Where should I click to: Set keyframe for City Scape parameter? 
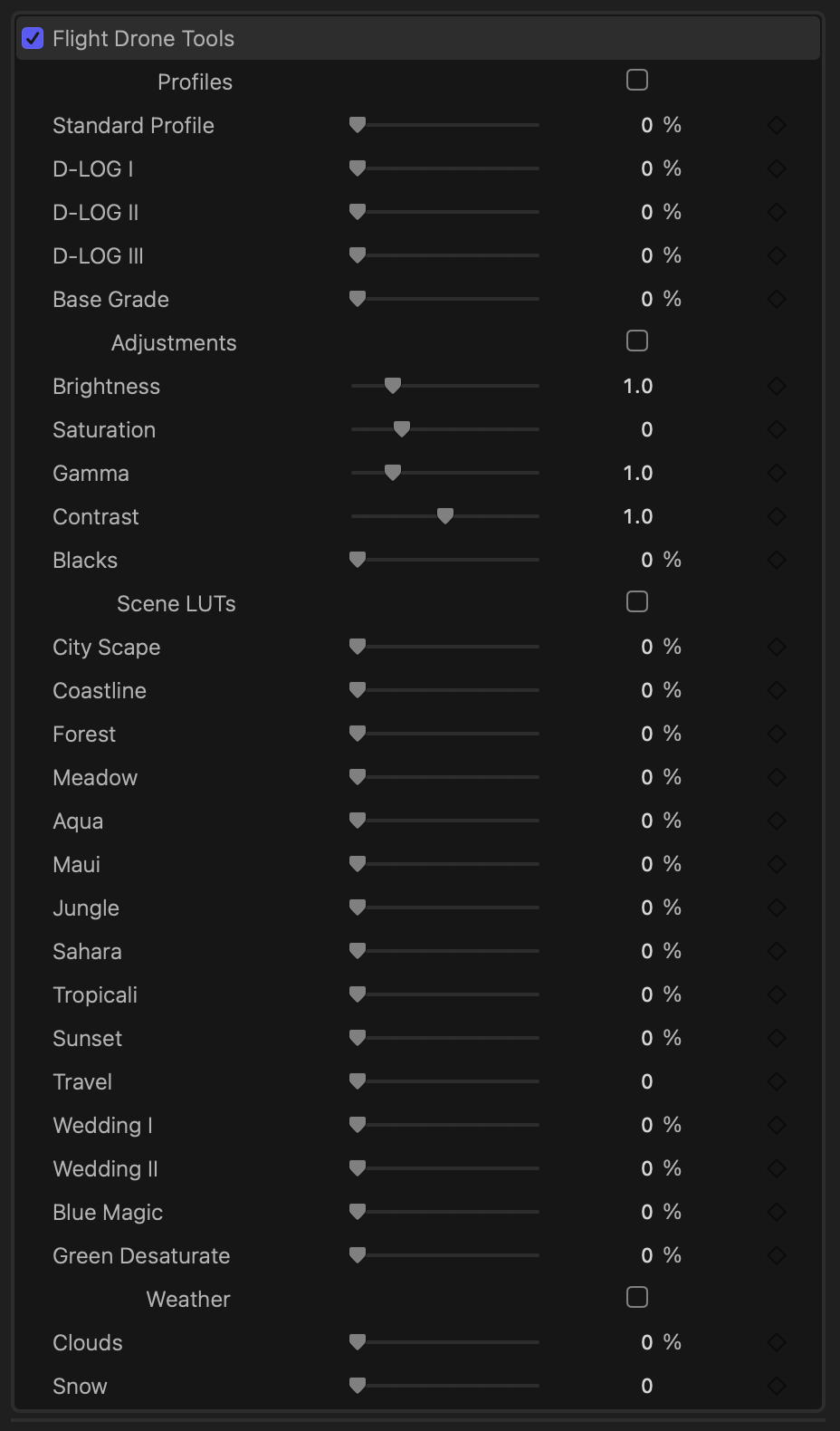click(x=777, y=648)
